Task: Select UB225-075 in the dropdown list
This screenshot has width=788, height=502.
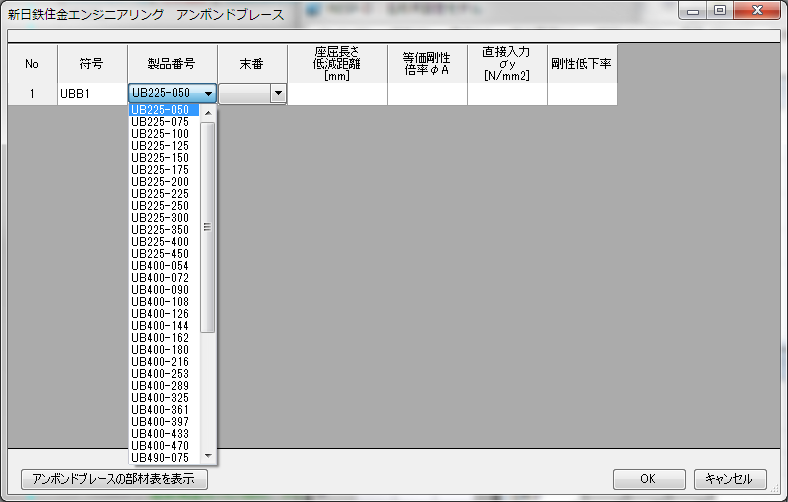Action: (164, 122)
